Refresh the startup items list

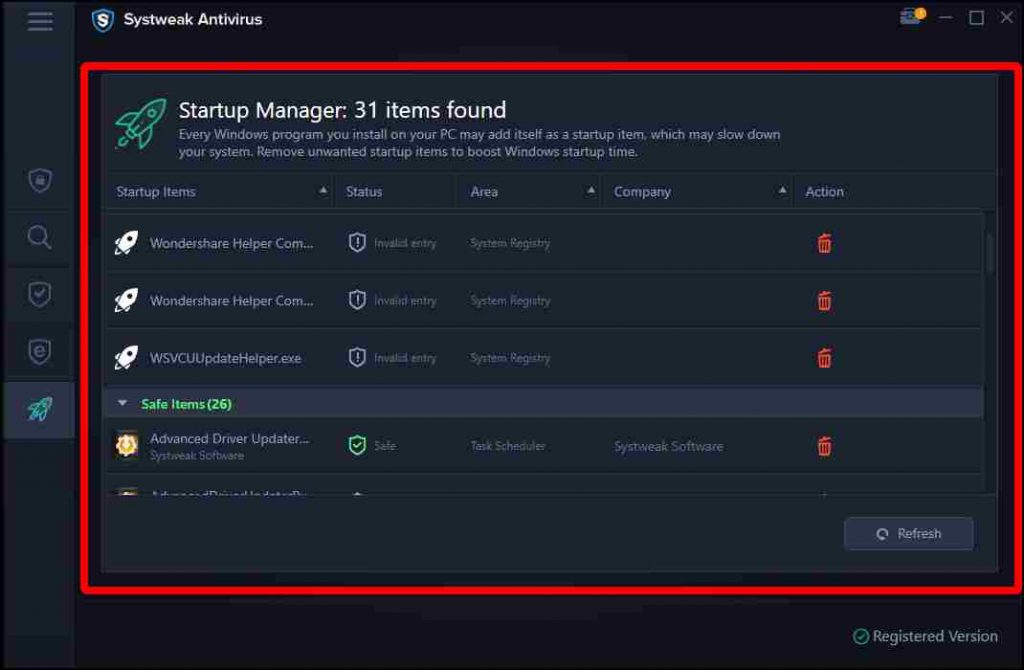[x=908, y=534]
